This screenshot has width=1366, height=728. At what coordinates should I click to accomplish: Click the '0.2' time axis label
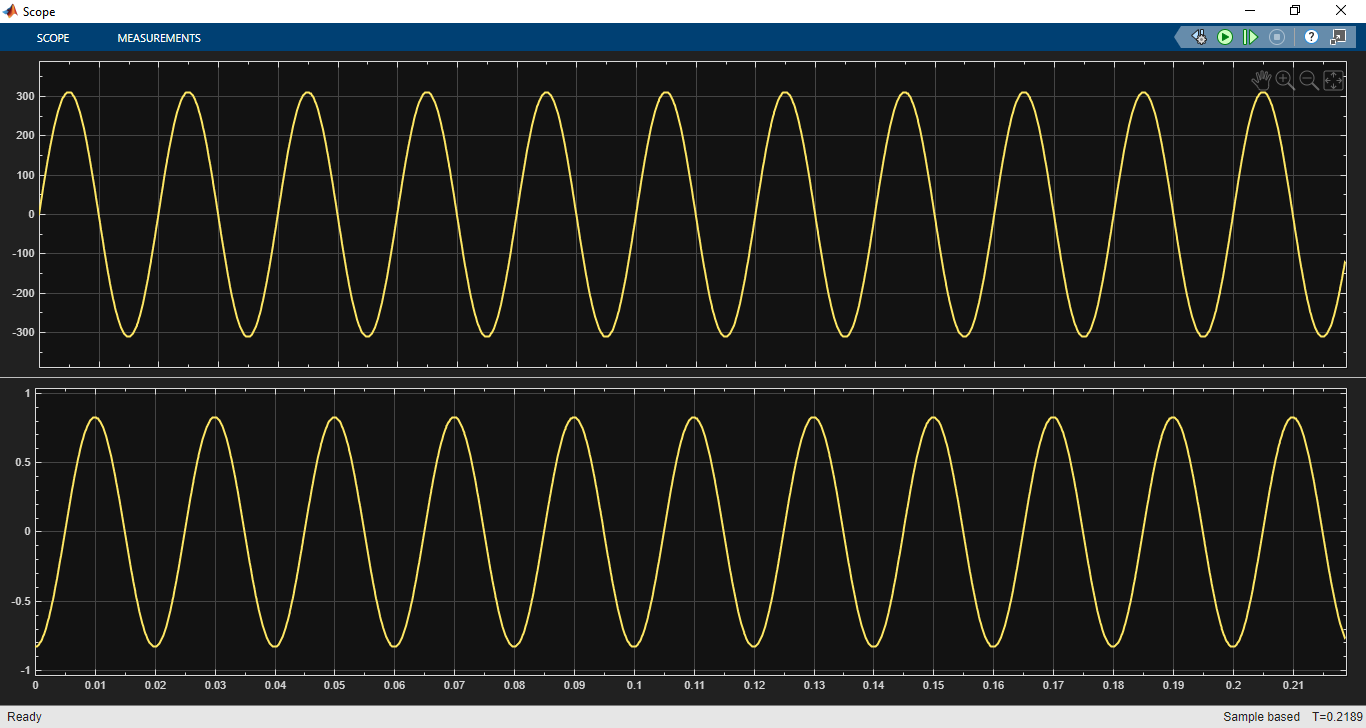pos(1232,685)
